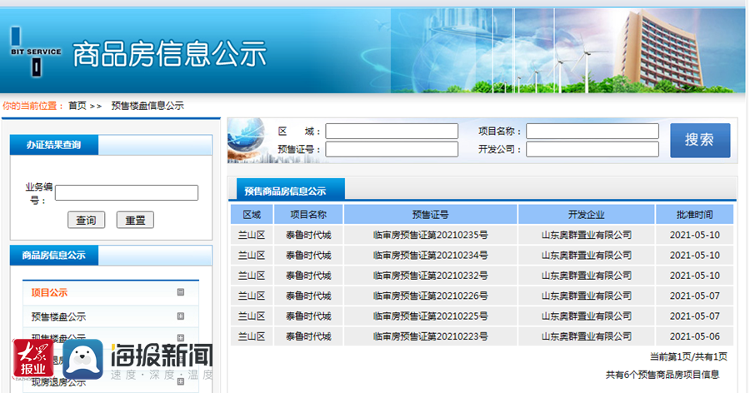Click the 当前第1页/共有1页 pagination text

click(x=688, y=357)
